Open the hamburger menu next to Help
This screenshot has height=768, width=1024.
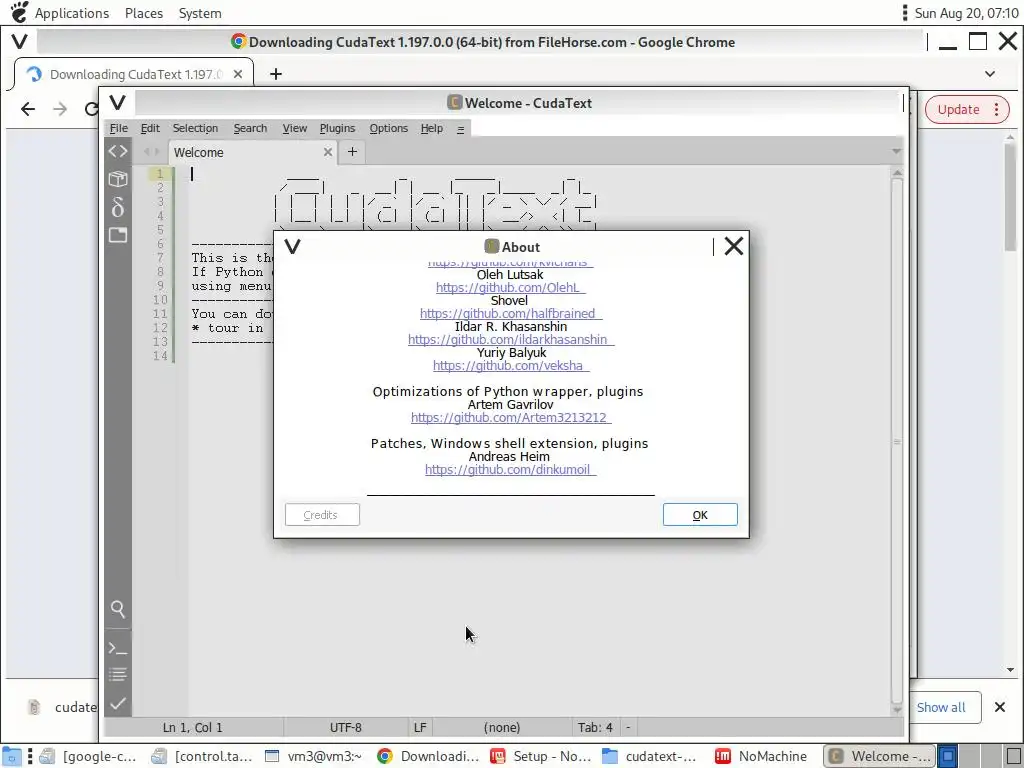(460, 129)
